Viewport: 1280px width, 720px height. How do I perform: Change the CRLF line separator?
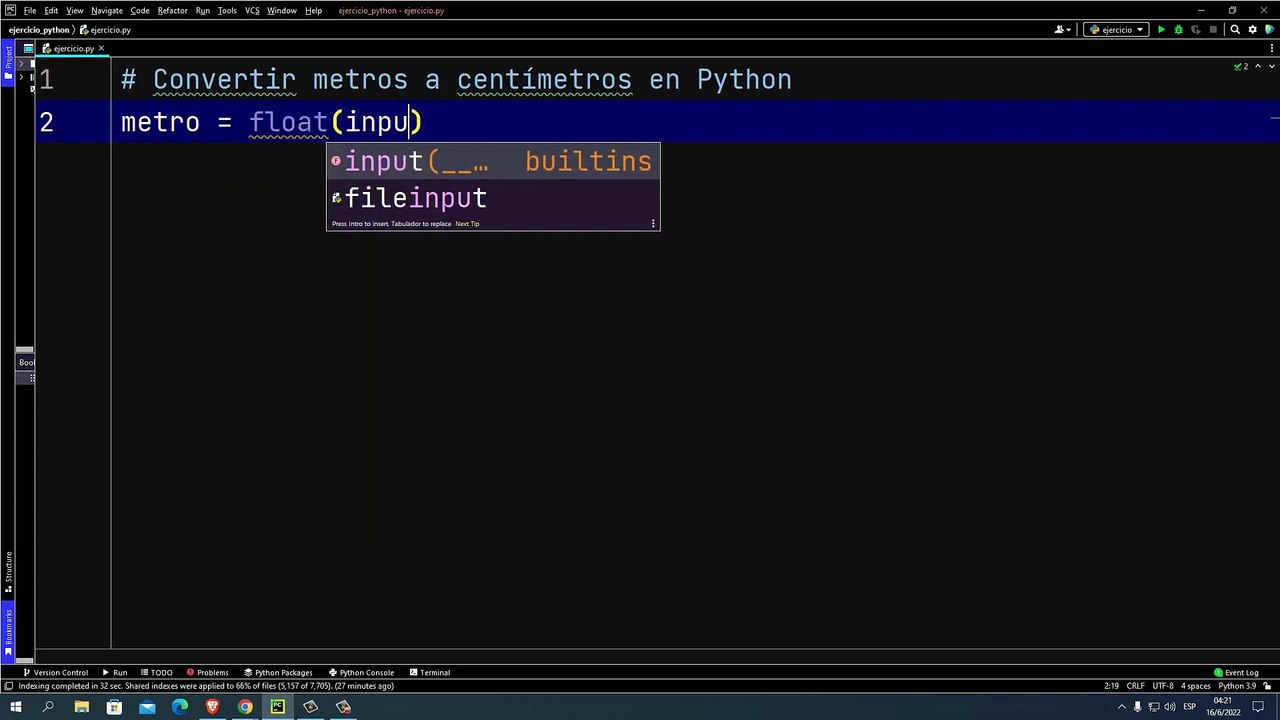(x=1136, y=686)
